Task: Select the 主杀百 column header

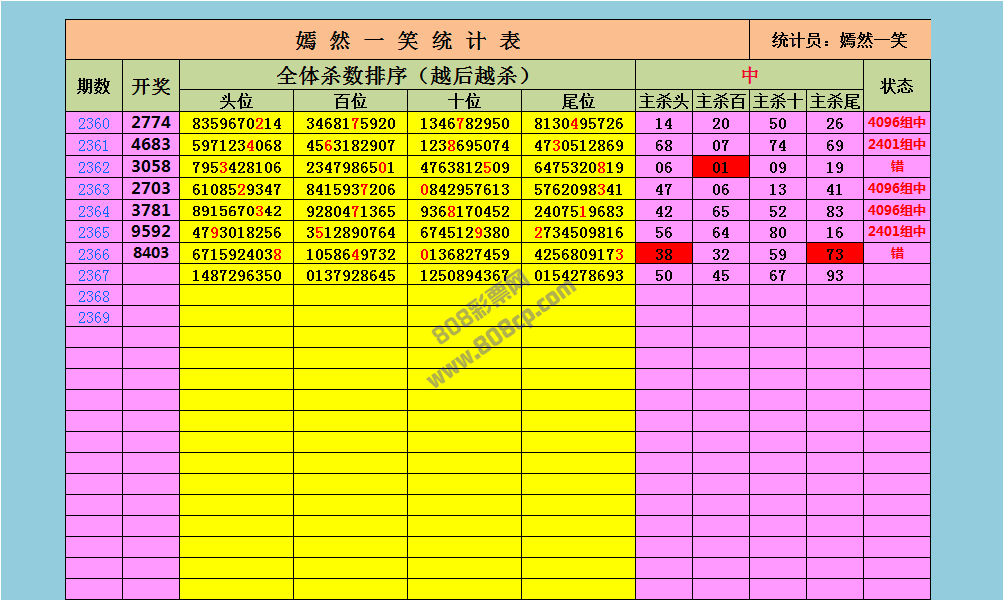Action: (721, 101)
